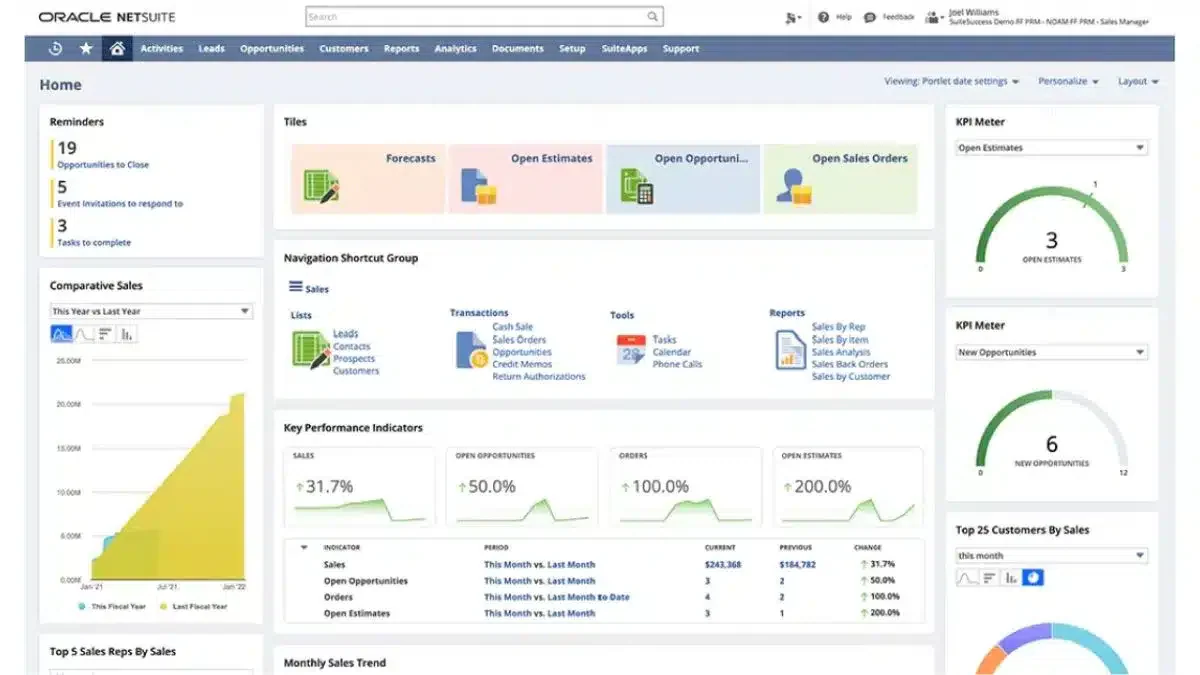Open the create new menu icon

coord(793,17)
